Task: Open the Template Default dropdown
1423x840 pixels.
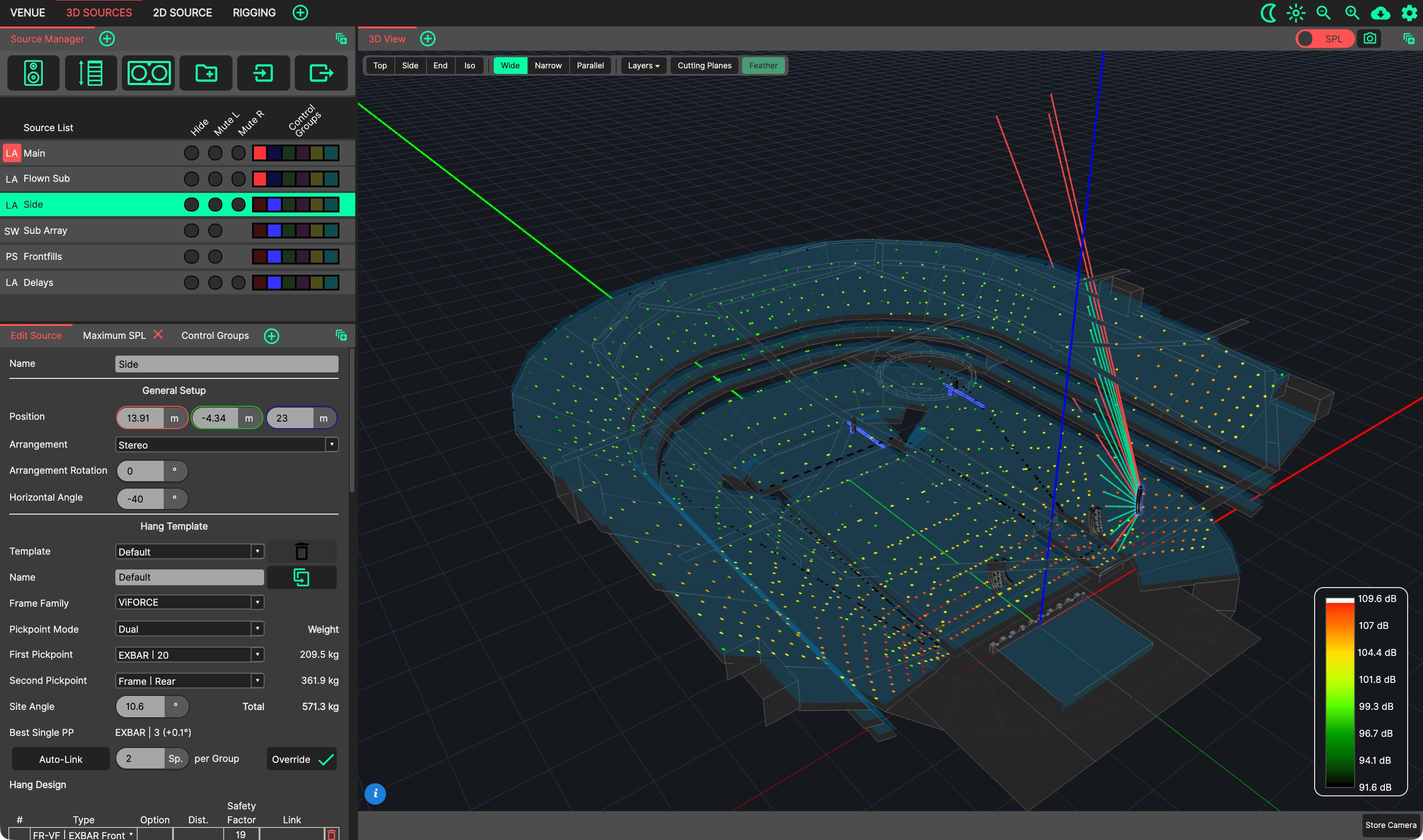Action: [x=190, y=551]
